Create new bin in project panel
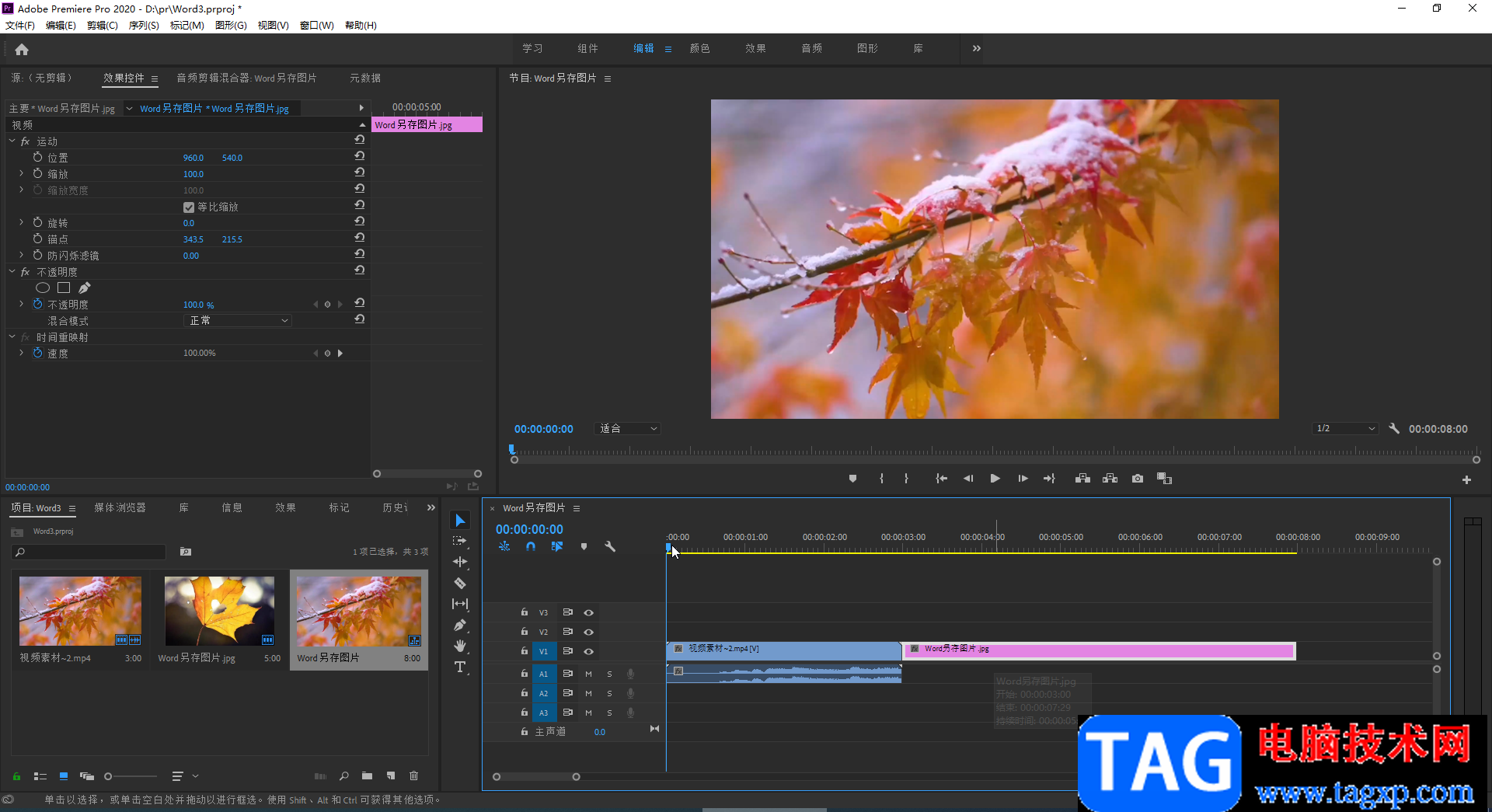The height and width of the screenshot is (812, 1492). [367, 775]
